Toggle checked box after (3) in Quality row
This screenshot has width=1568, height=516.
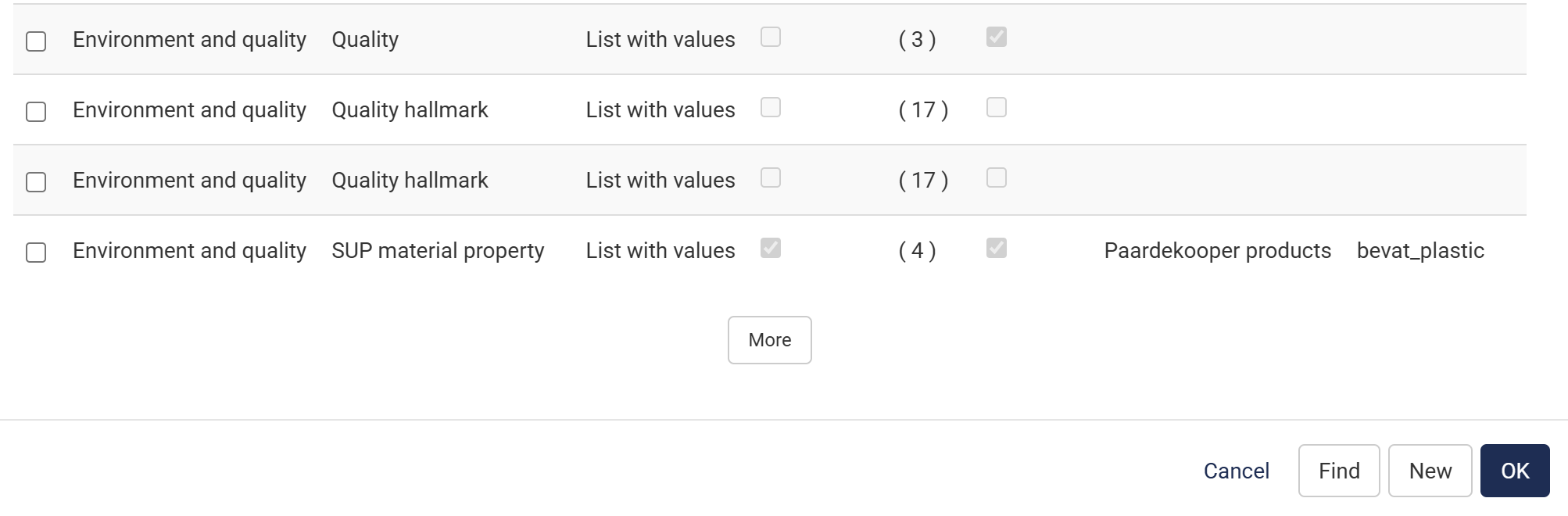(997, 37)
